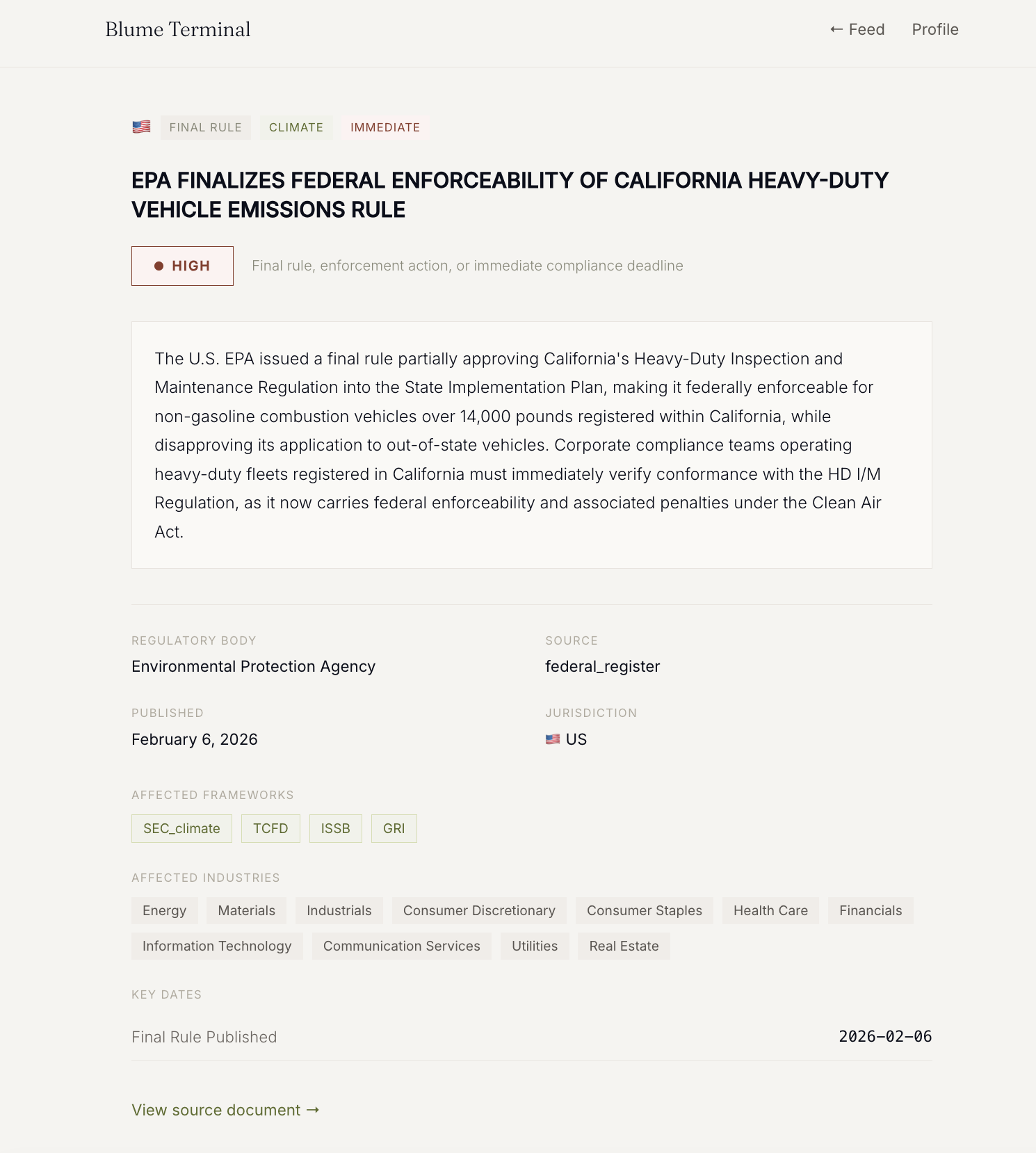
Task: Expand the Affected Frameworks section
Action: 213,795
